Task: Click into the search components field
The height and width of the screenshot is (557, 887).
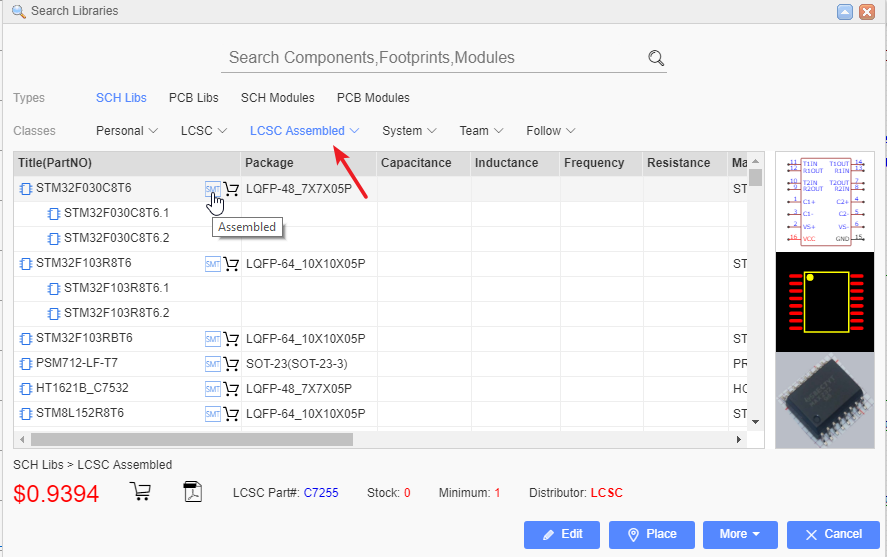Action: 430,58
